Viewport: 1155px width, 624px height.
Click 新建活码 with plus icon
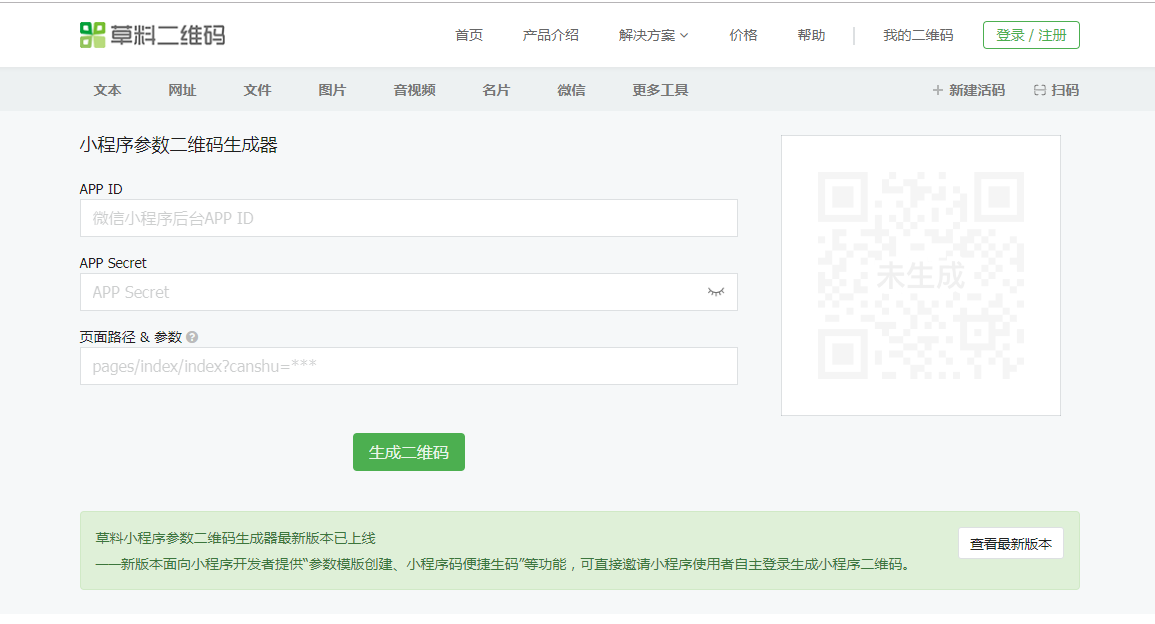click(969, 90)
